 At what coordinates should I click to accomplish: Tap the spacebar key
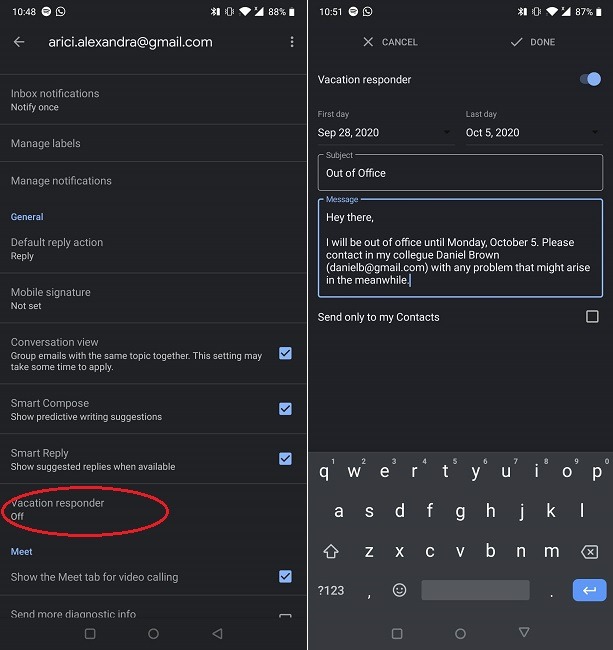475,590
